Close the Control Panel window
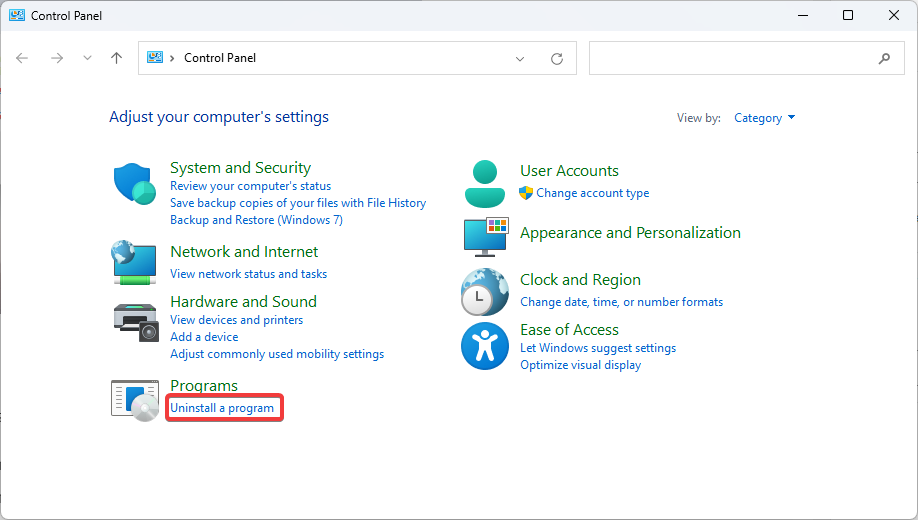The height and width of the screenshot is (520, 918). (x=893, y=15)
